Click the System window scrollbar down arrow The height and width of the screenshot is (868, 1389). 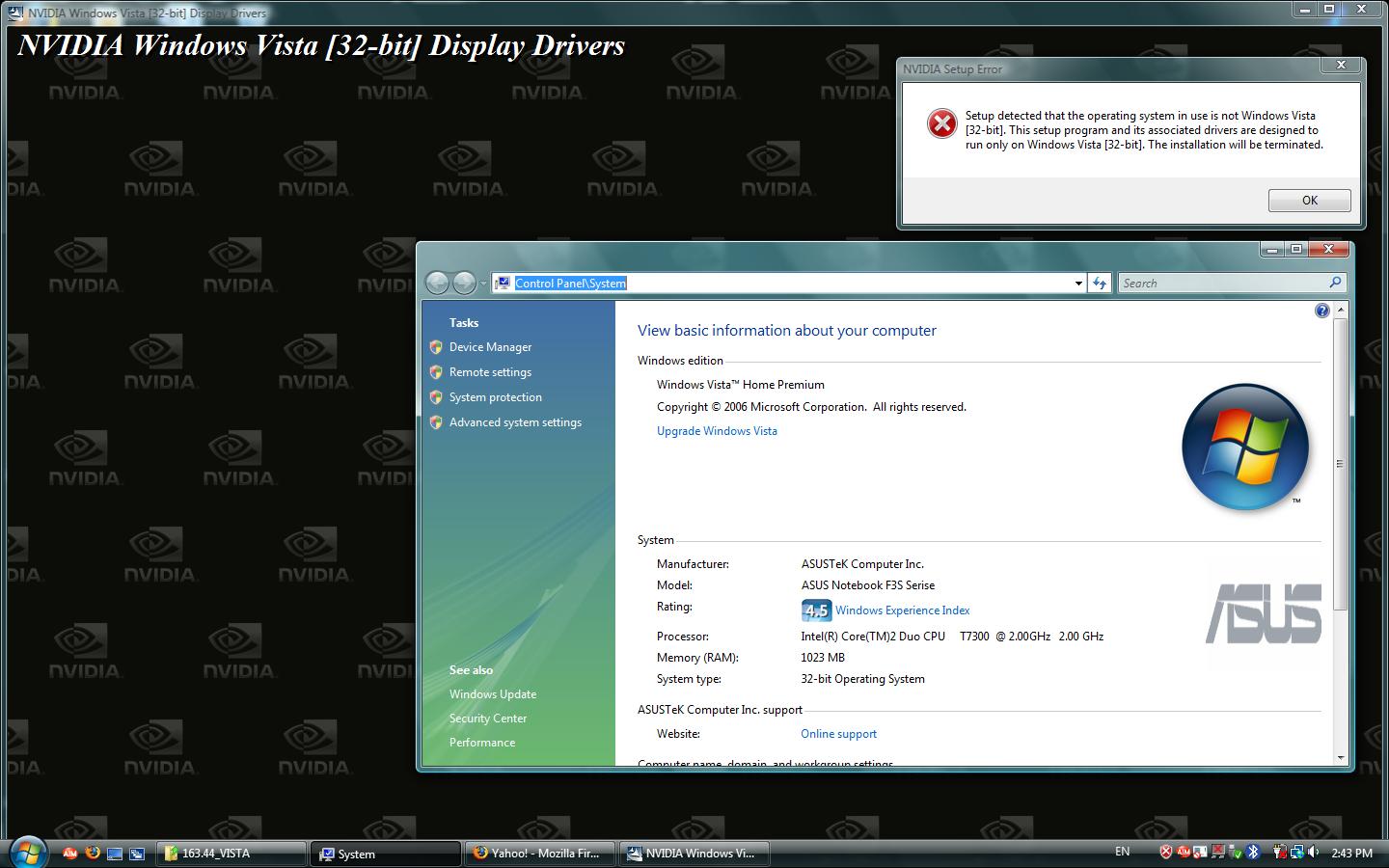tap(1340, 758)
